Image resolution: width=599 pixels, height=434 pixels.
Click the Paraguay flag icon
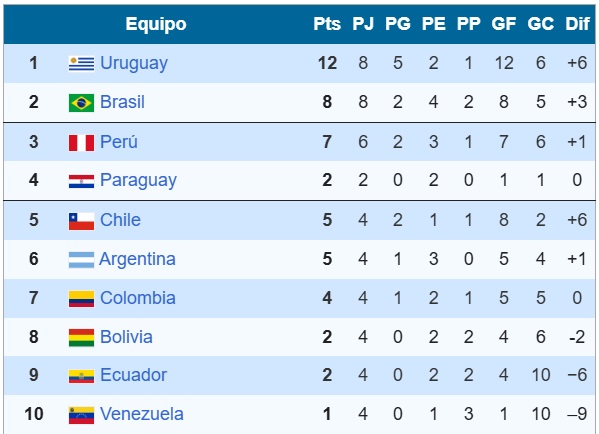(x=81, y=181)
